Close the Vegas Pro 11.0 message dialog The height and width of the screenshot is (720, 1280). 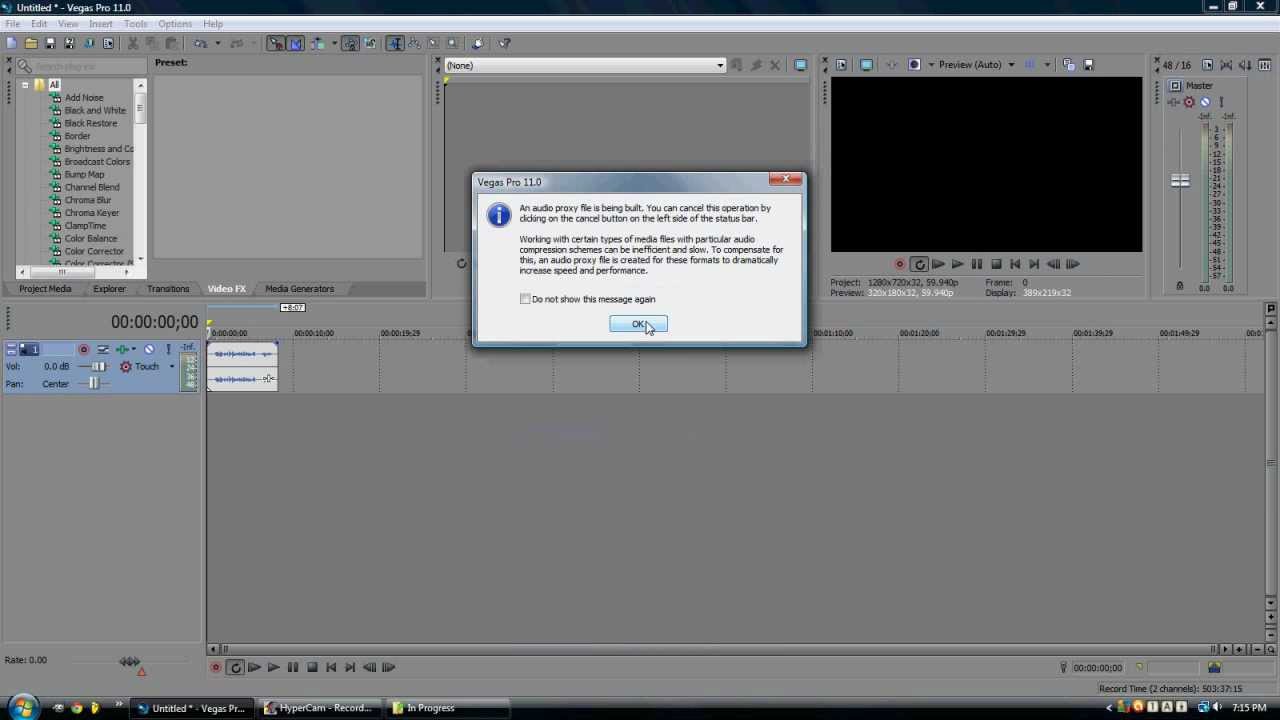pos(785,180)
